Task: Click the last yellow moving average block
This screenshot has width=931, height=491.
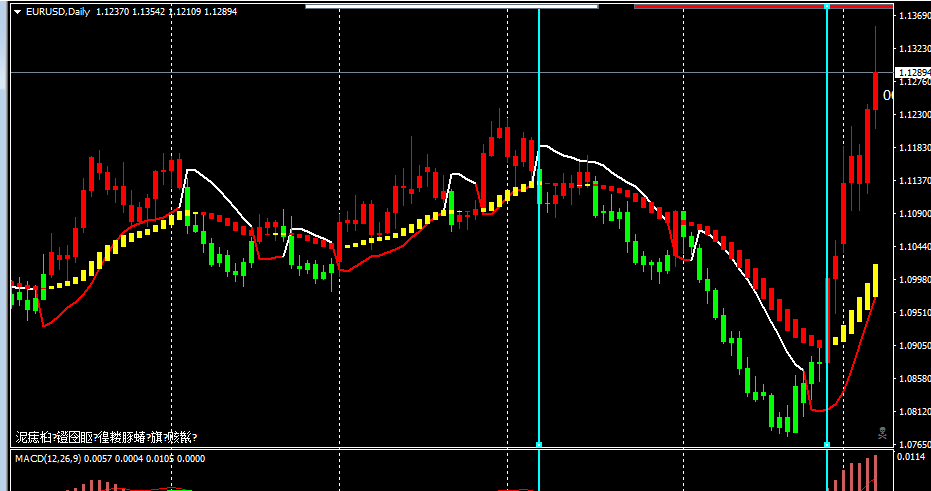Action: (x=875, y=280)
